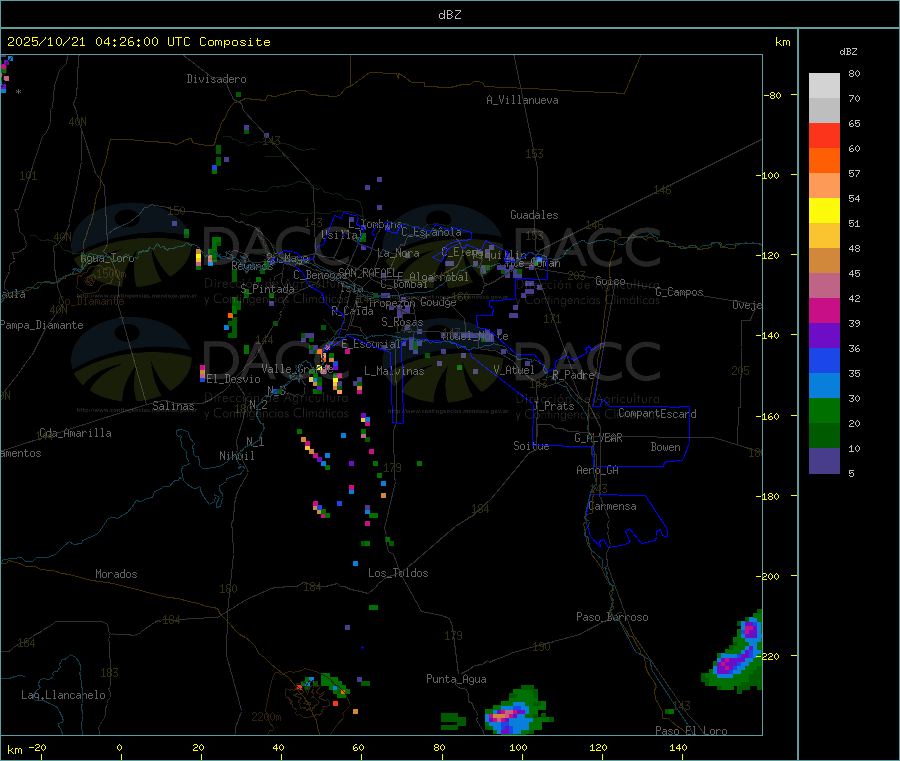The image size is (900, 761).
Task: Click the El_Desvio location label
Action: (234, 379)
